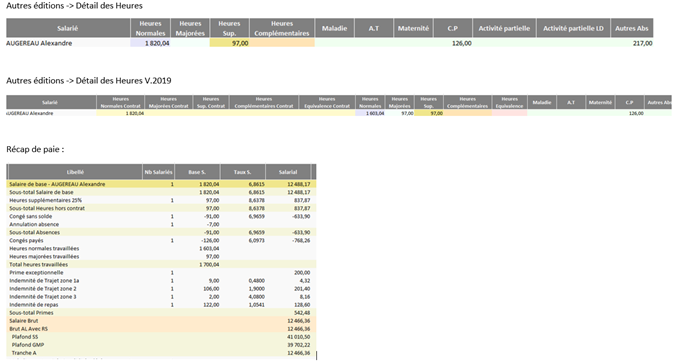Click the Plafond GMP row label

pyautogui.click(x=28, y=345)
